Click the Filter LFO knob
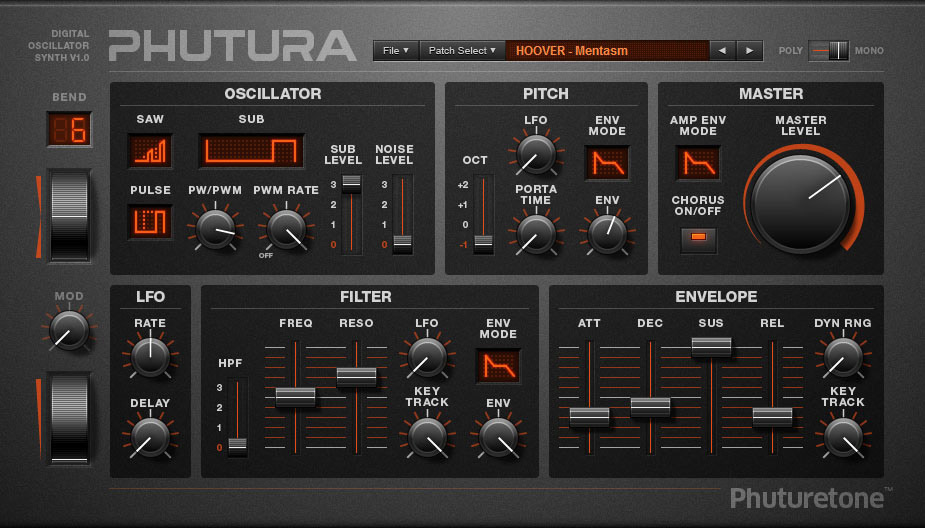 427,357
